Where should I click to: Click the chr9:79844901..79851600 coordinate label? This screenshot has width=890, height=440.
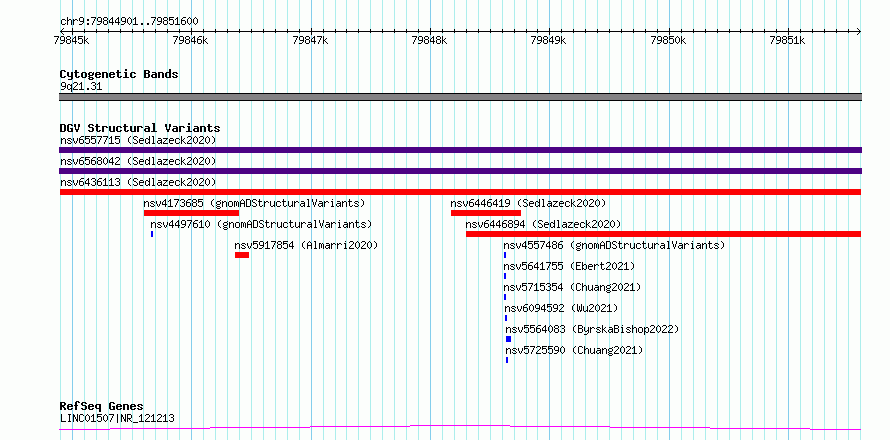pyautogui.click(x=129, y=22)
